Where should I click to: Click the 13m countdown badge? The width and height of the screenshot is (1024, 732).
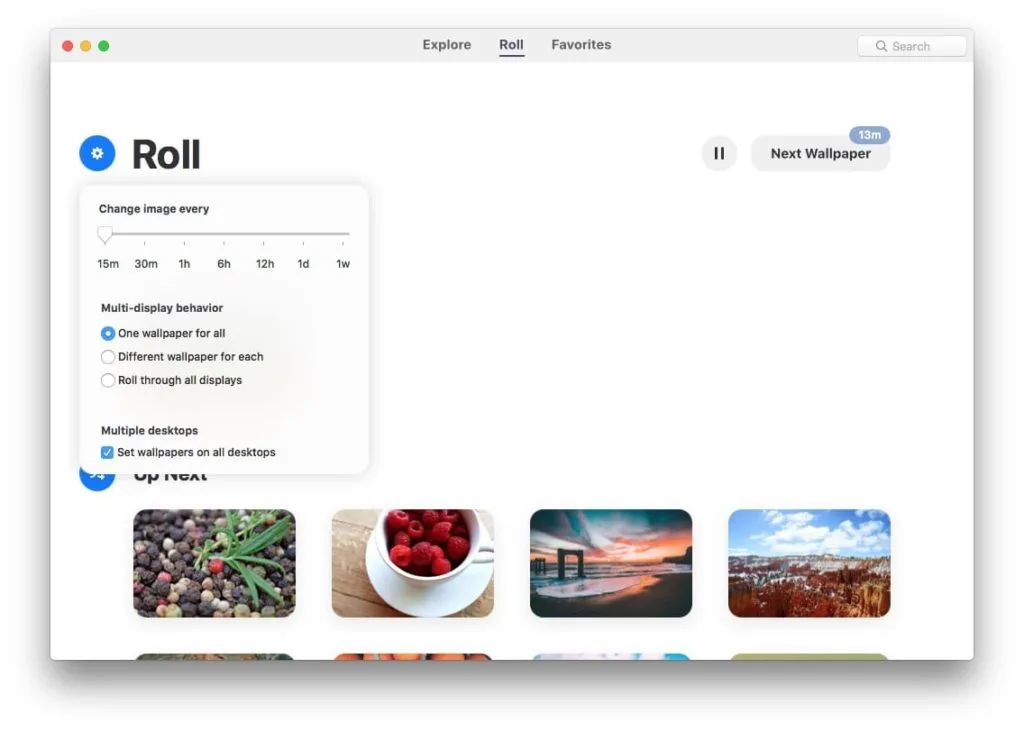(869, 135)
